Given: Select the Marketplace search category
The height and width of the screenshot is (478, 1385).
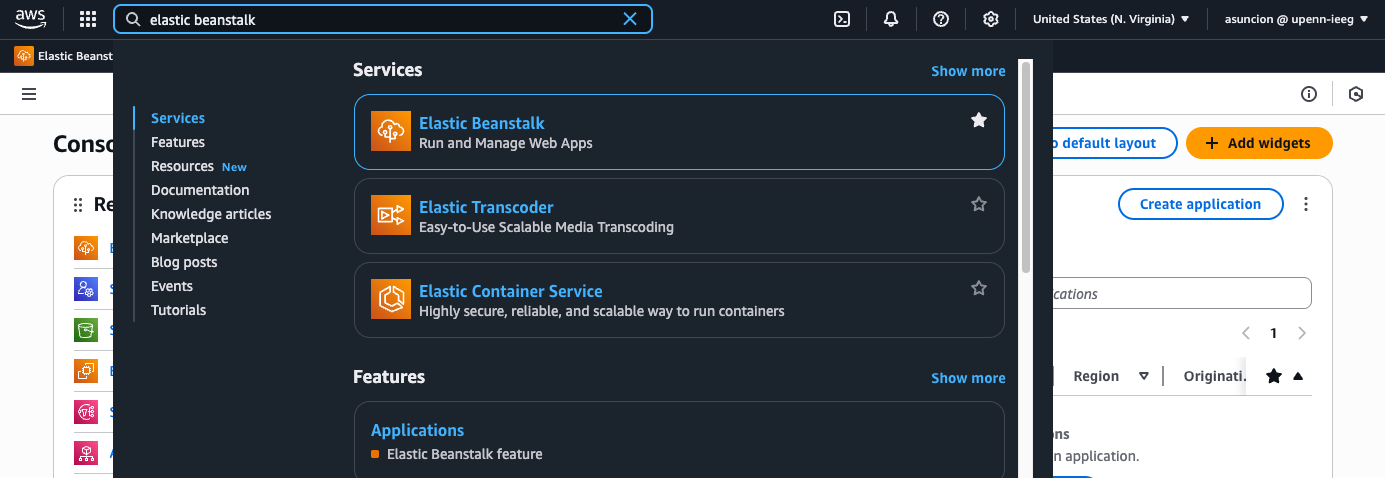Looking at the screenshot, I should click(x=190, y=238).
